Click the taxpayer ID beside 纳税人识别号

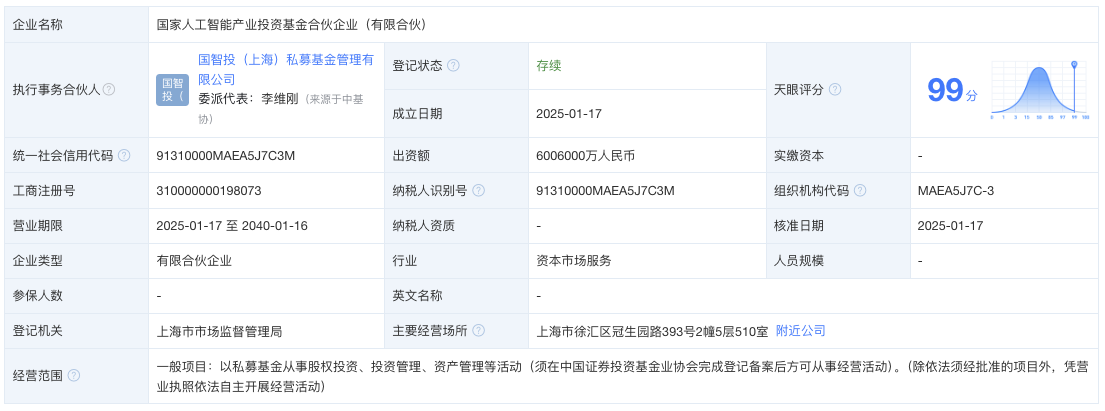click(605, 190)
